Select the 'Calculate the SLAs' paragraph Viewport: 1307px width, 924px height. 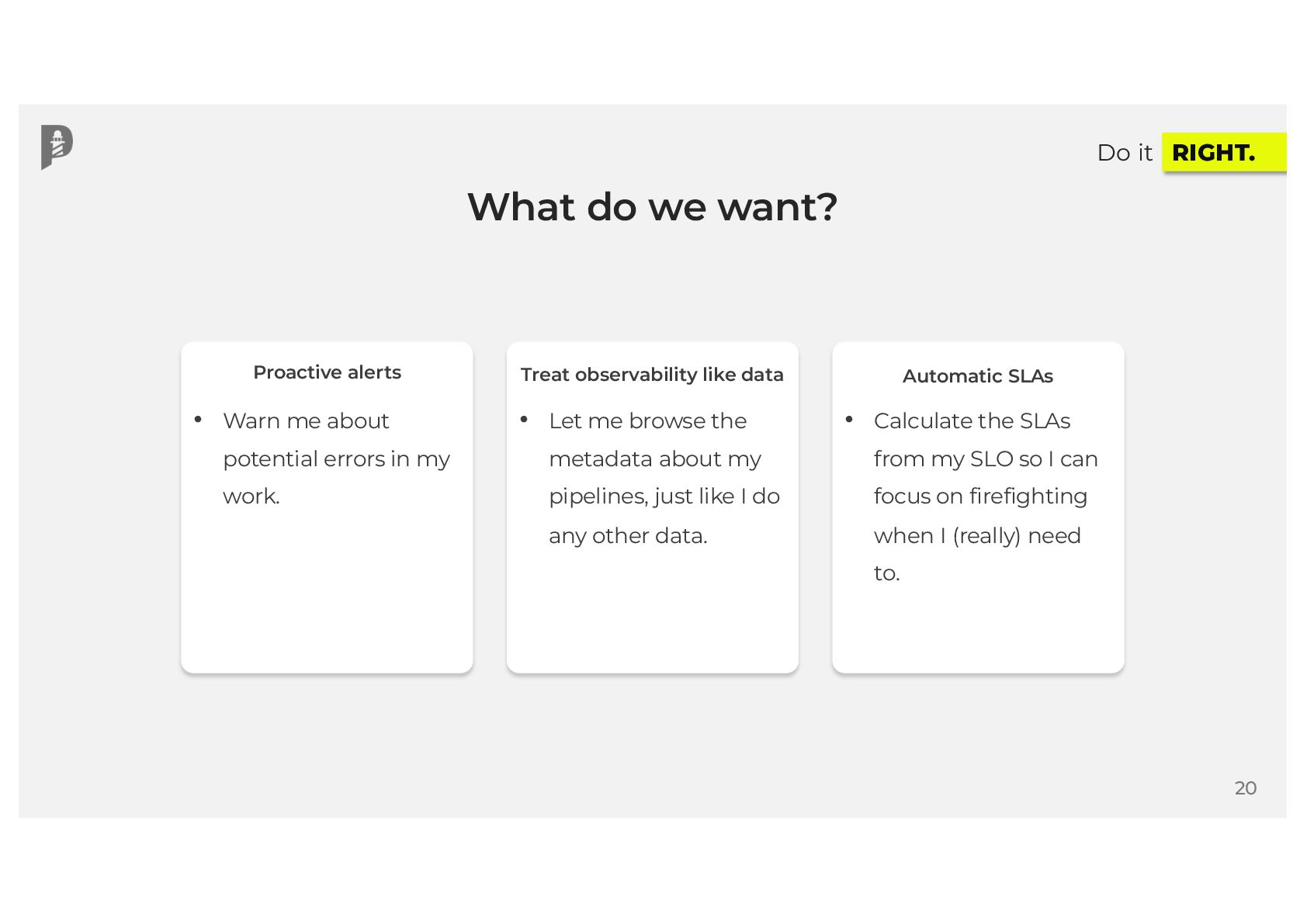click(x=986, y=497)
